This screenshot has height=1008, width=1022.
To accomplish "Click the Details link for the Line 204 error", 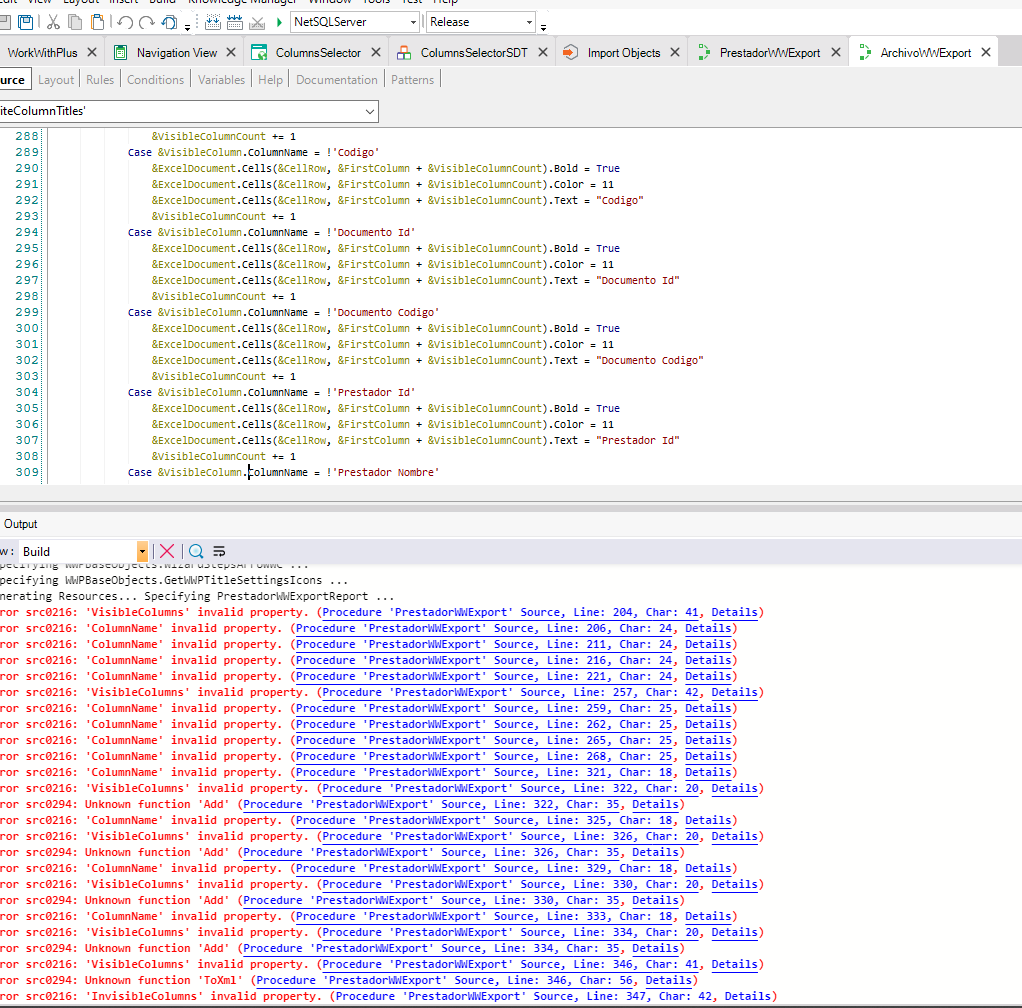I will [735, 612].
